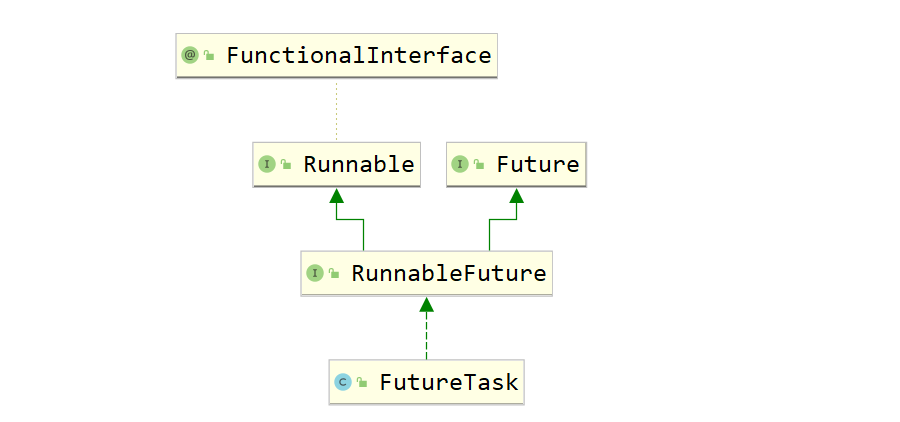Click the dotted line below FunctionalInterface
This screenshot has height=422, width=900.
pyautogui.click(x=336, y=110)
